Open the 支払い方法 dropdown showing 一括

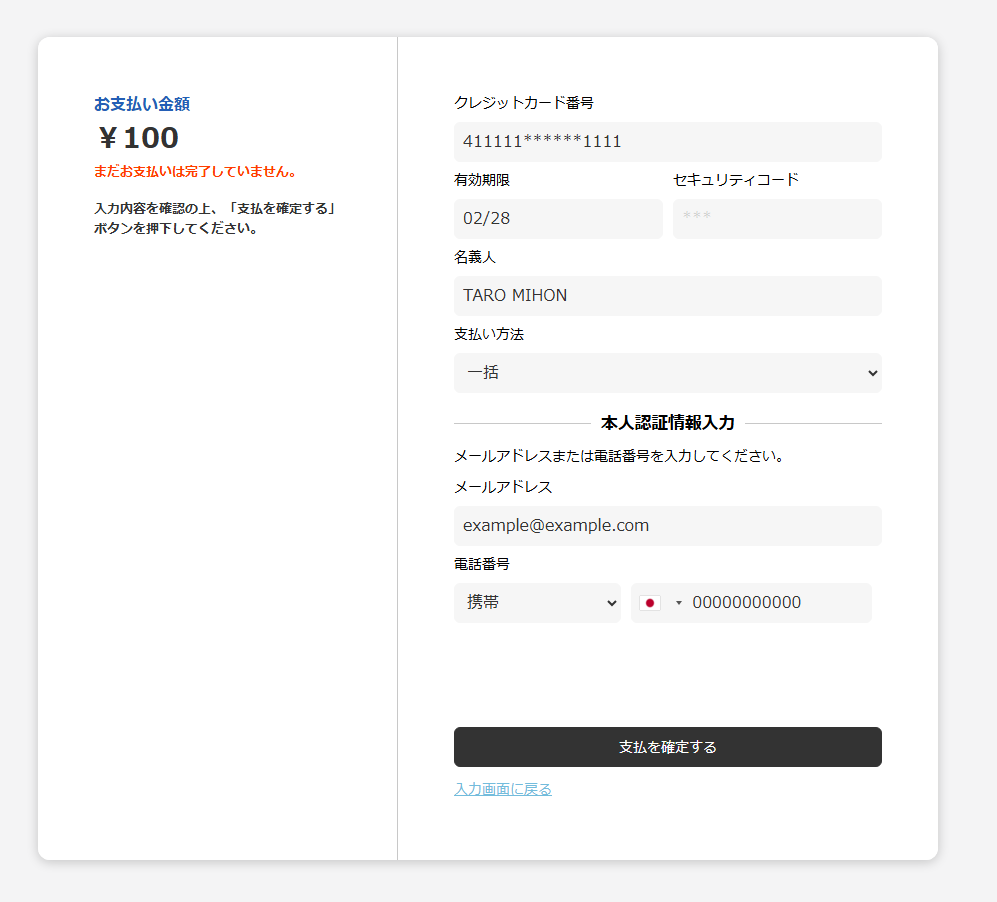pos(667,372)
